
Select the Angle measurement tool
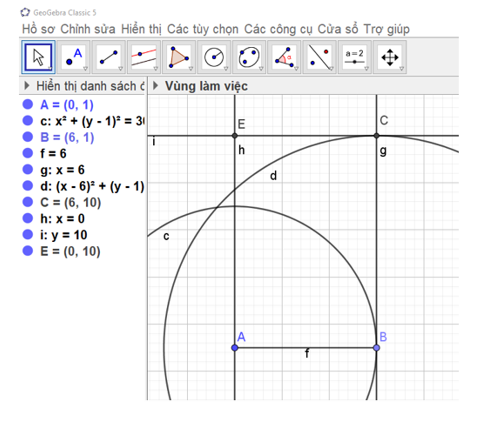pos(284,57)
